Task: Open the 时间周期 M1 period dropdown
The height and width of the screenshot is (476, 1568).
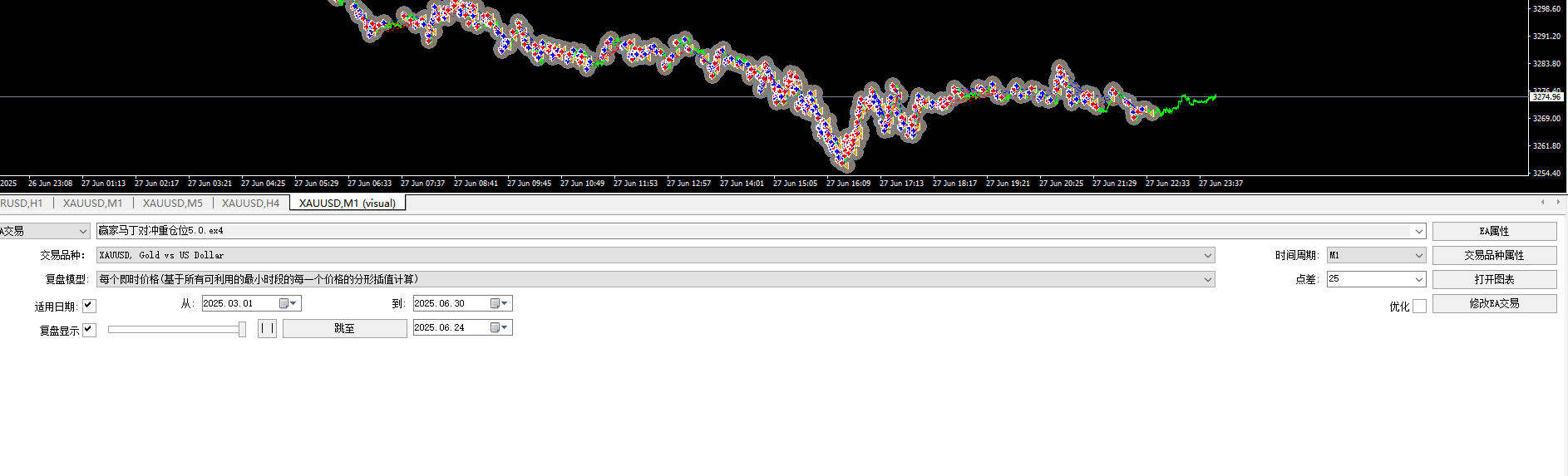Action: pos(1418,255)
